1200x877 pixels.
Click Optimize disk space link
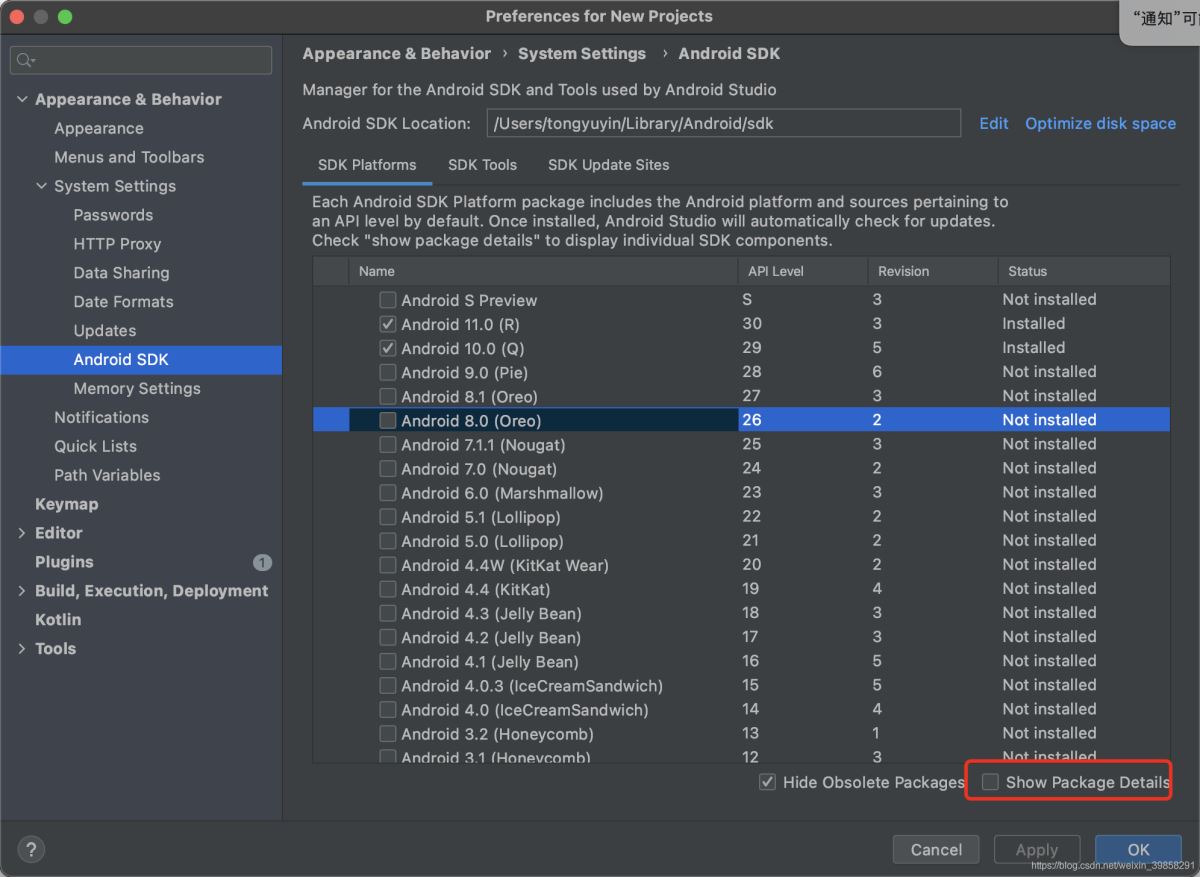[x=1100, y=123]
